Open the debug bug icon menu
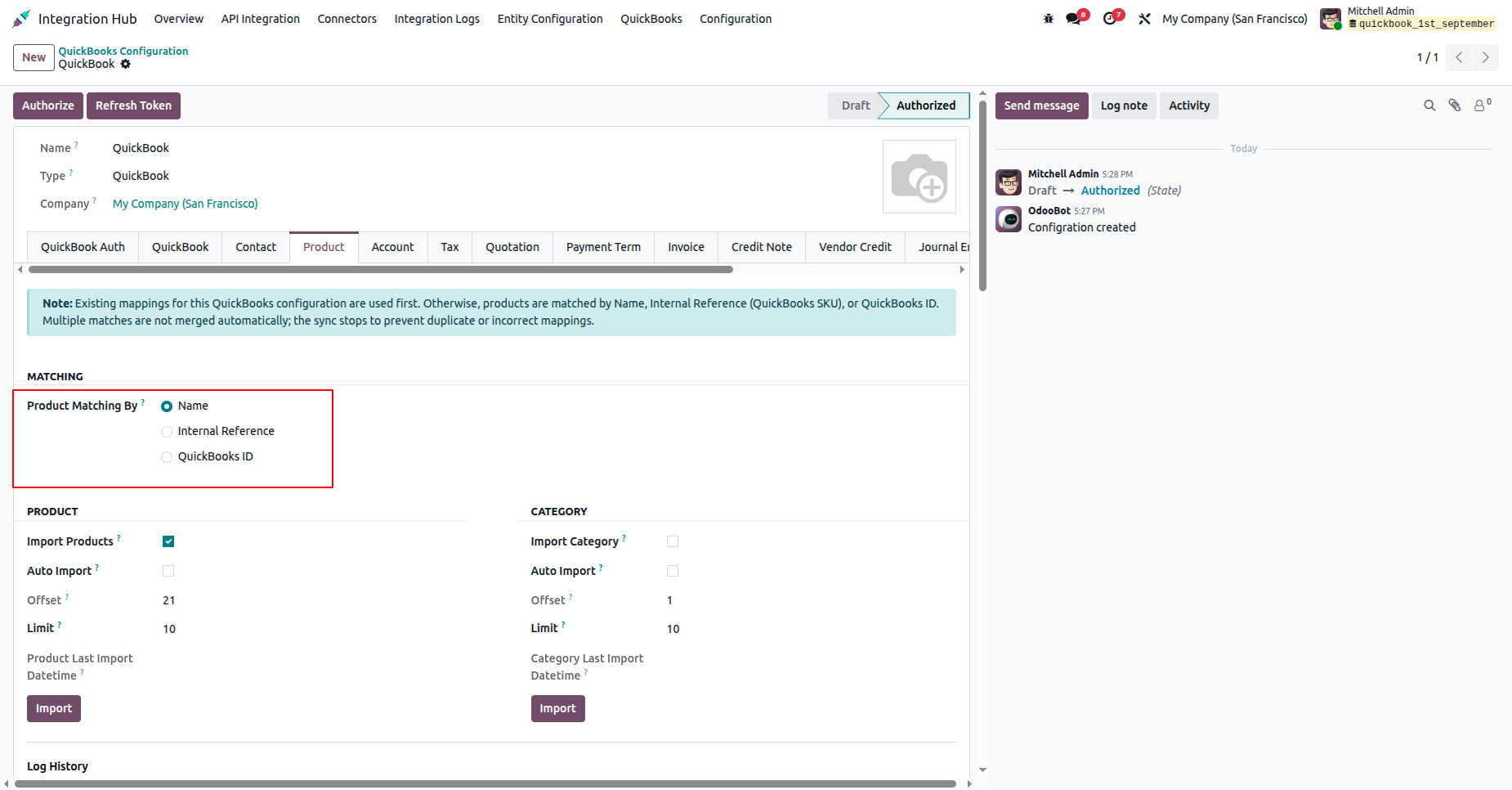The width and height of the screenshot is (1512, 790). coord(1049,19)
